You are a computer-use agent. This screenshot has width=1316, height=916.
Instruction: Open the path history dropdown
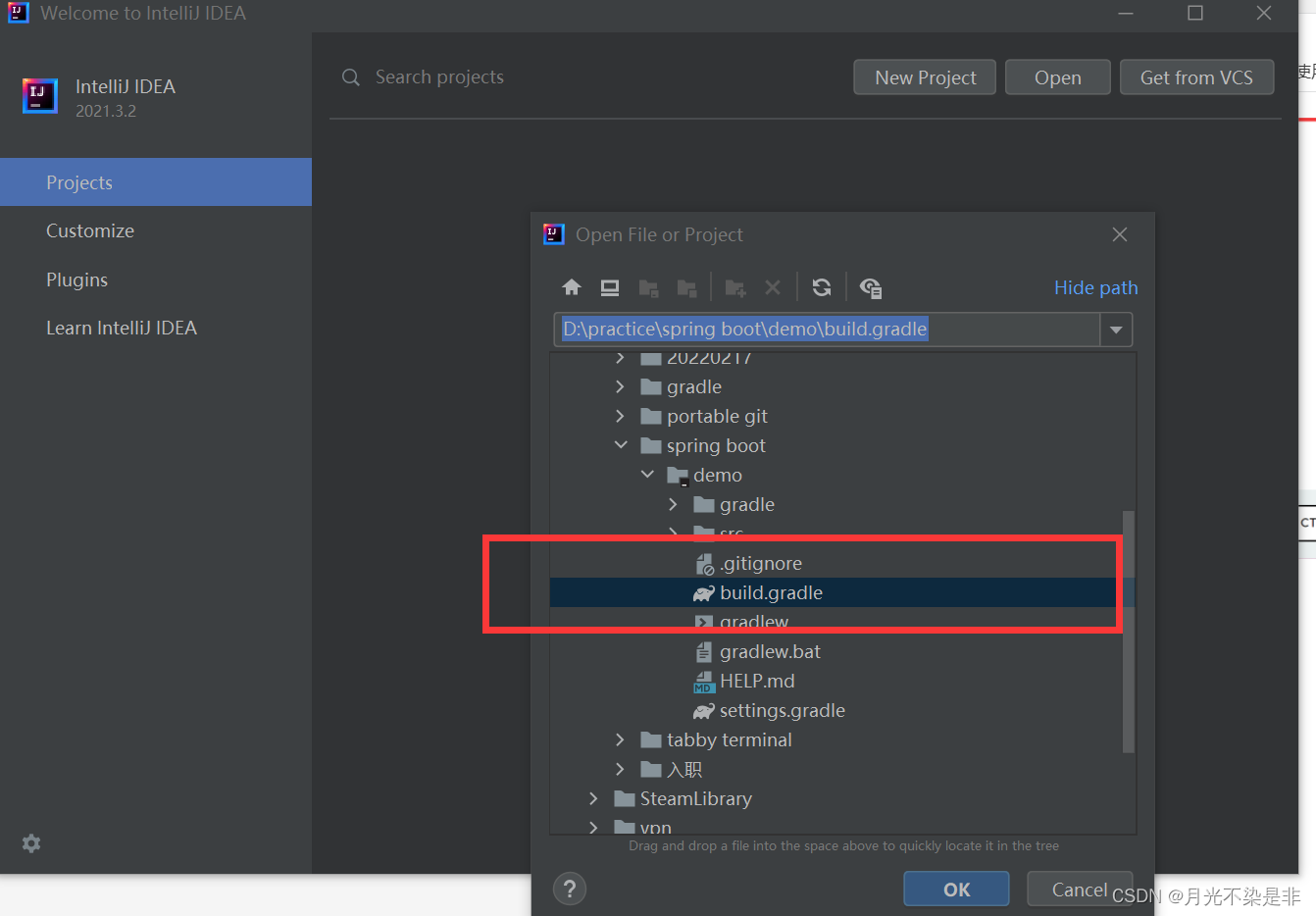tap(1116, 330)
